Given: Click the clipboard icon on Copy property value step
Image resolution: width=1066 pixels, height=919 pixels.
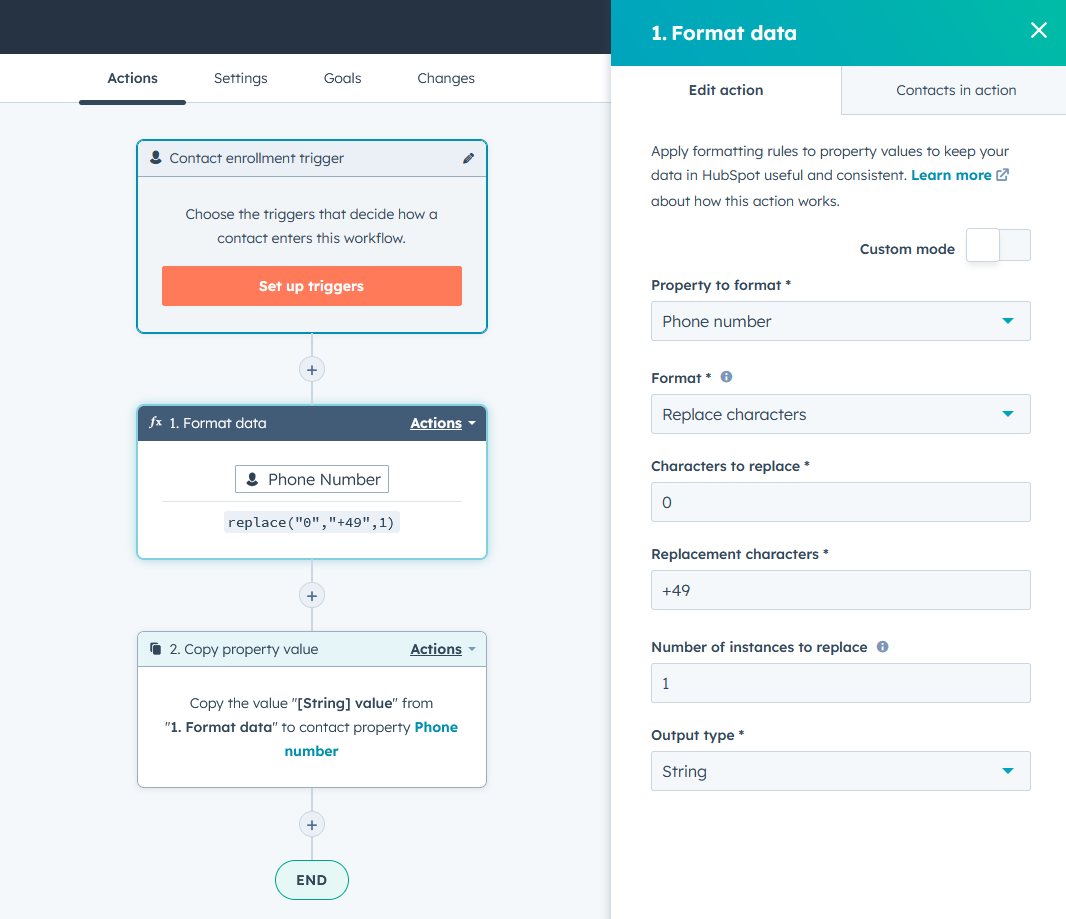Looking at the screenshot, I should pos(153,649).
